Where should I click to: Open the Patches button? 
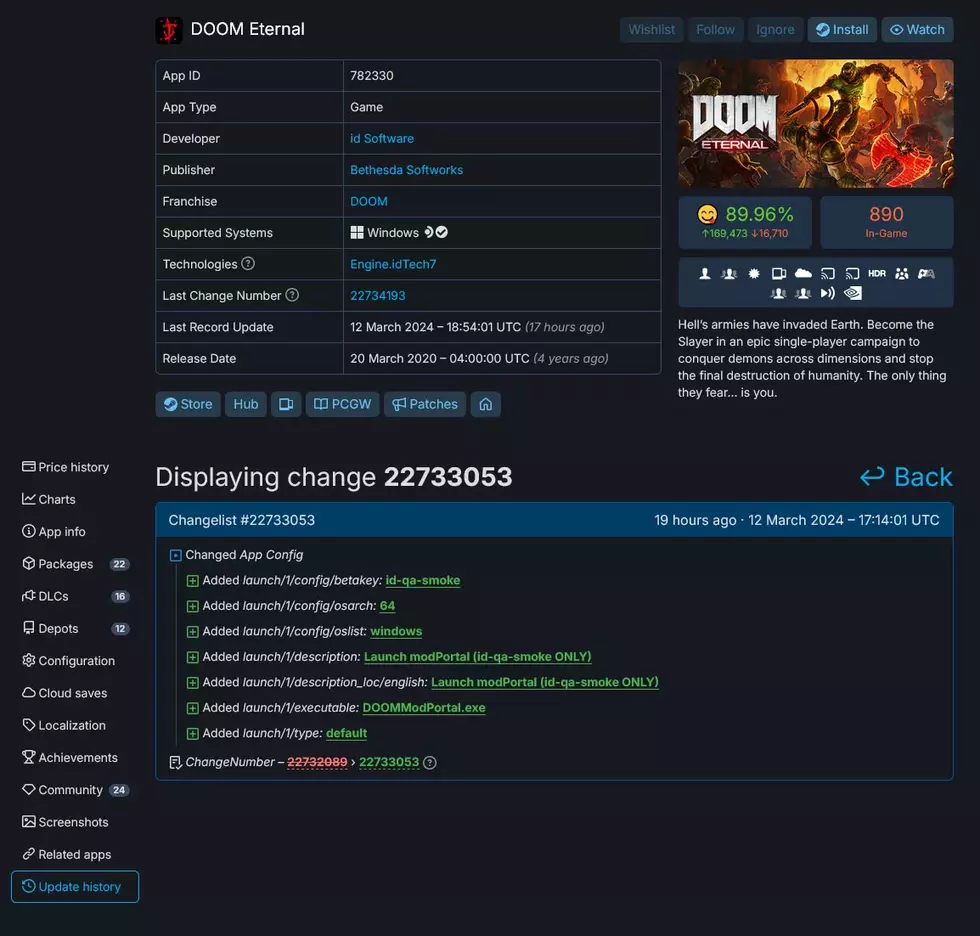(x=425, y=404)
